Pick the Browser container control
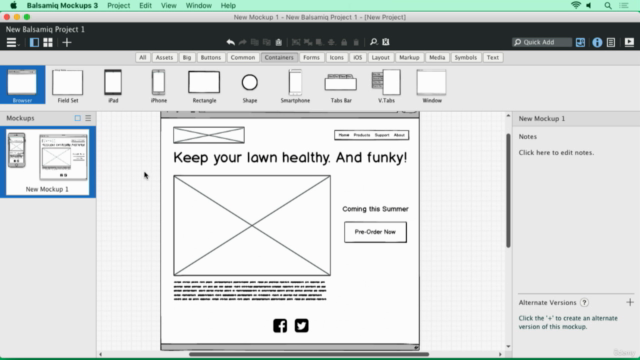This screenshot has height=360, width=640. tap(22, 85)
